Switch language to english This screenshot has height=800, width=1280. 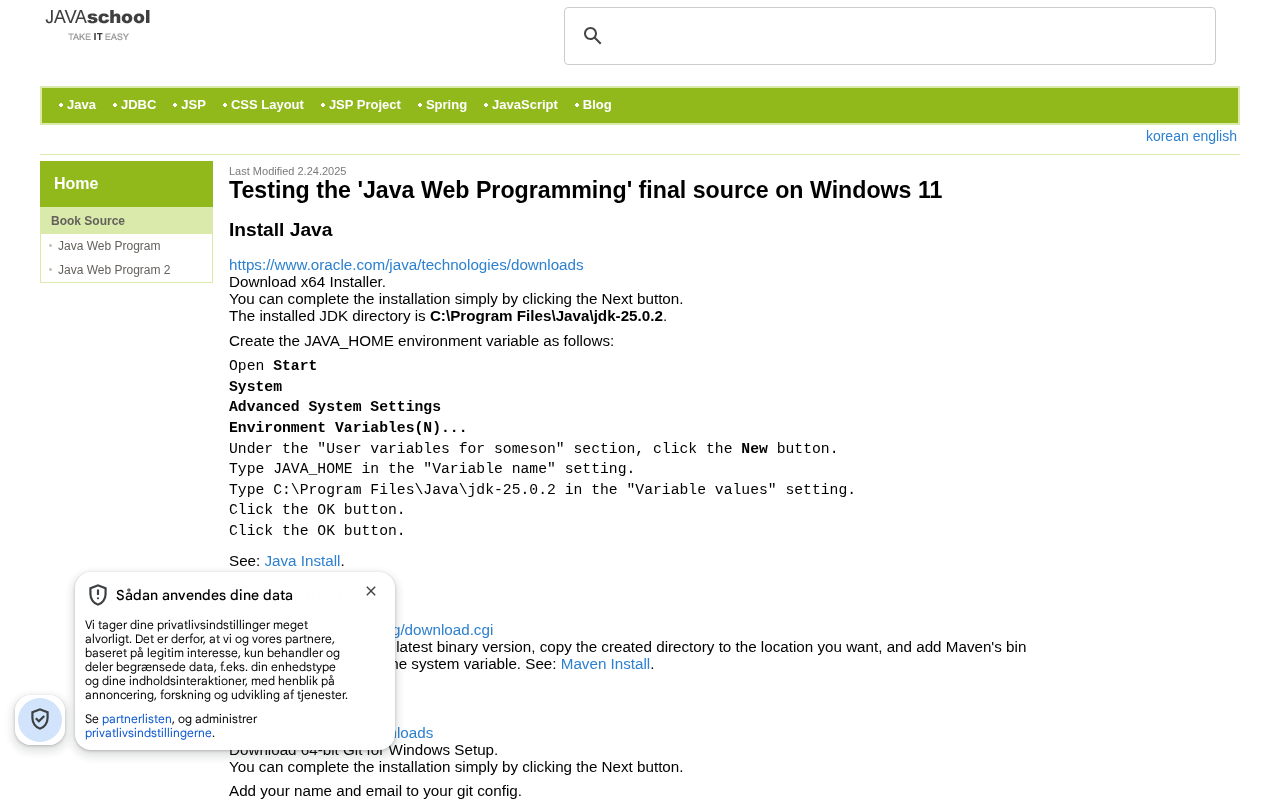point(1215,136)
